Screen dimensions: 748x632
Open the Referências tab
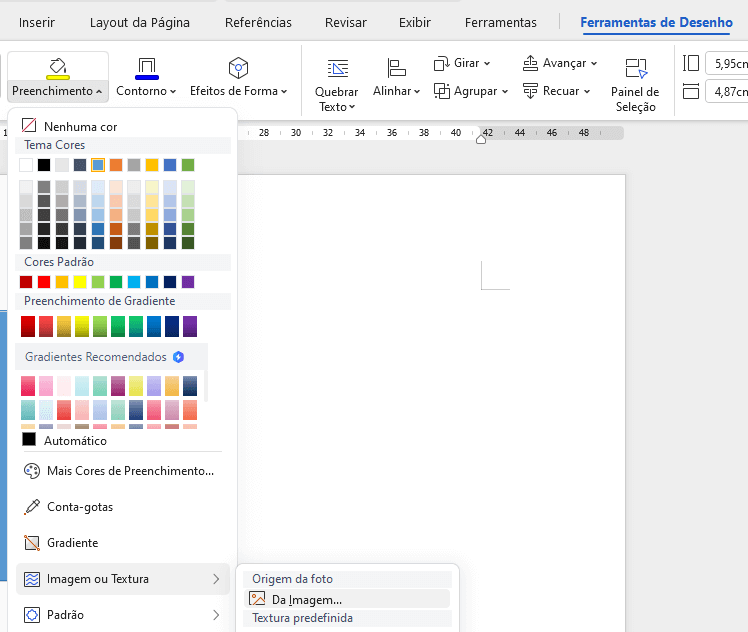pyautogui.click(x=258, y=22)
